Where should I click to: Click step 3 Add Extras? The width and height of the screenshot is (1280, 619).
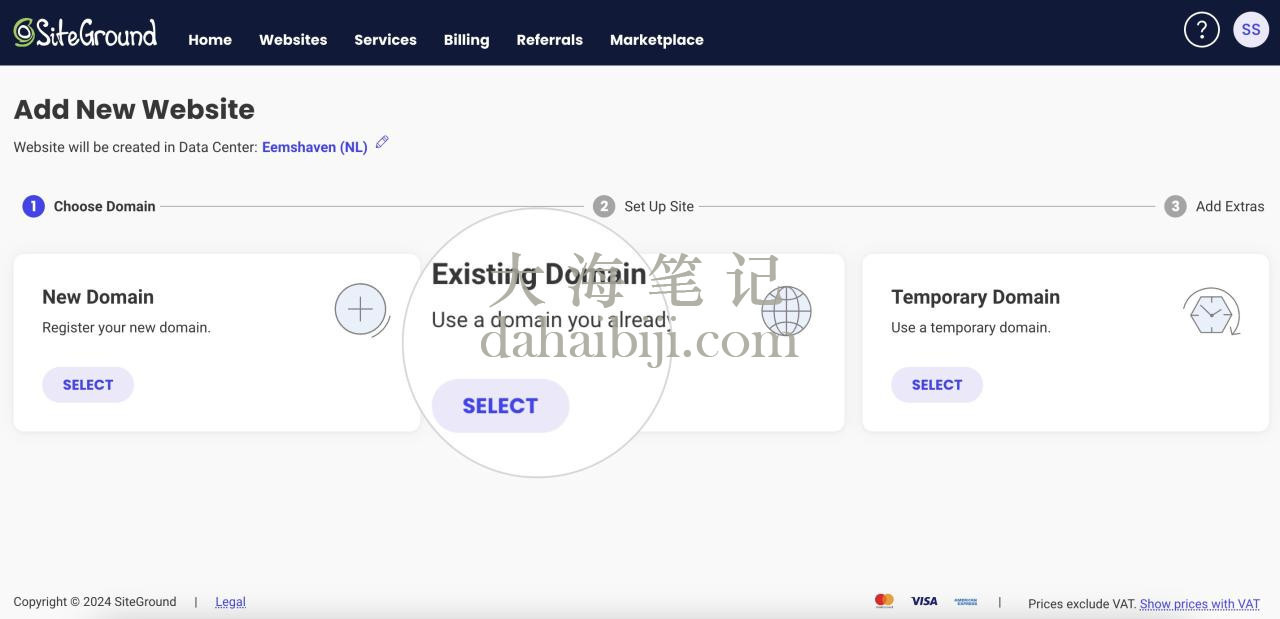[1214, 206]
